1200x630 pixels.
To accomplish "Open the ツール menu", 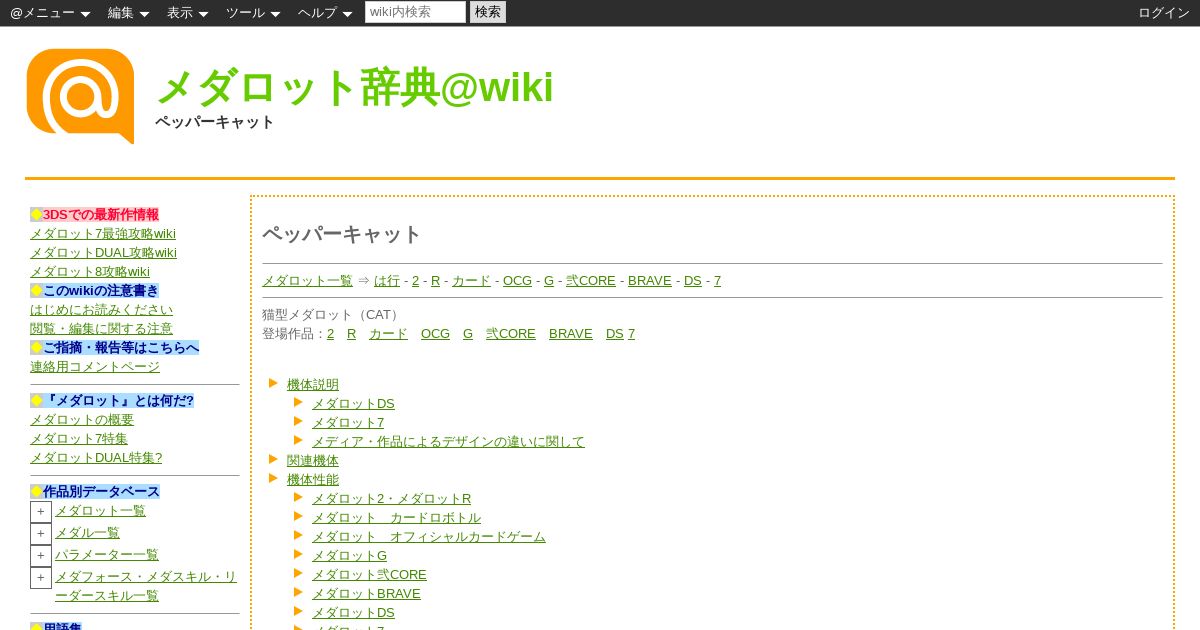I will click(x=253, y=13).
